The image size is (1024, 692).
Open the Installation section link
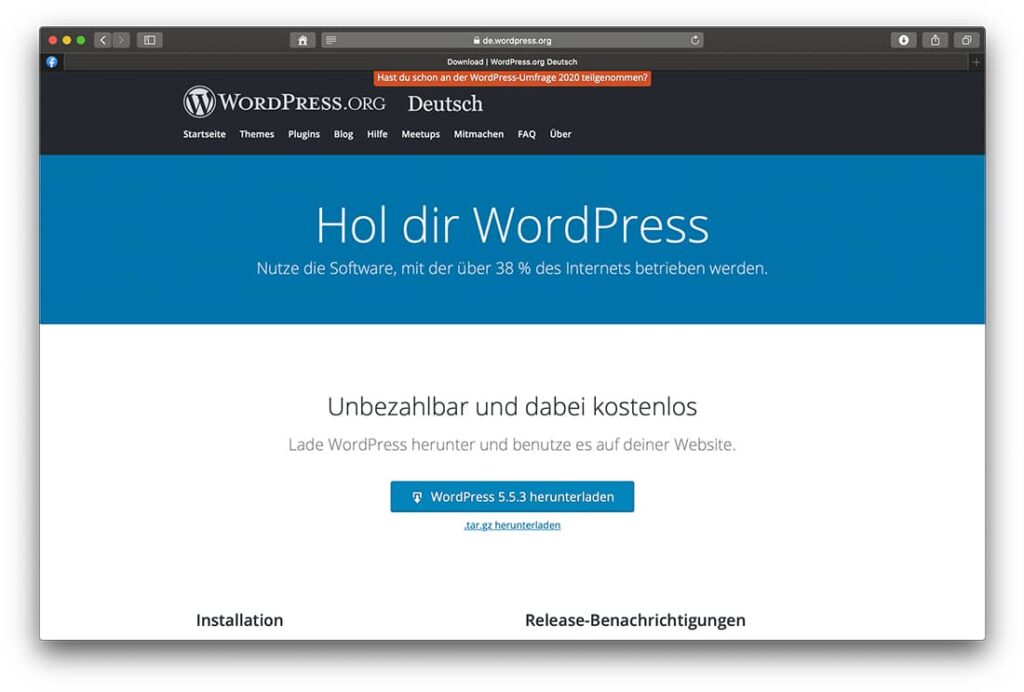[239, 620]
